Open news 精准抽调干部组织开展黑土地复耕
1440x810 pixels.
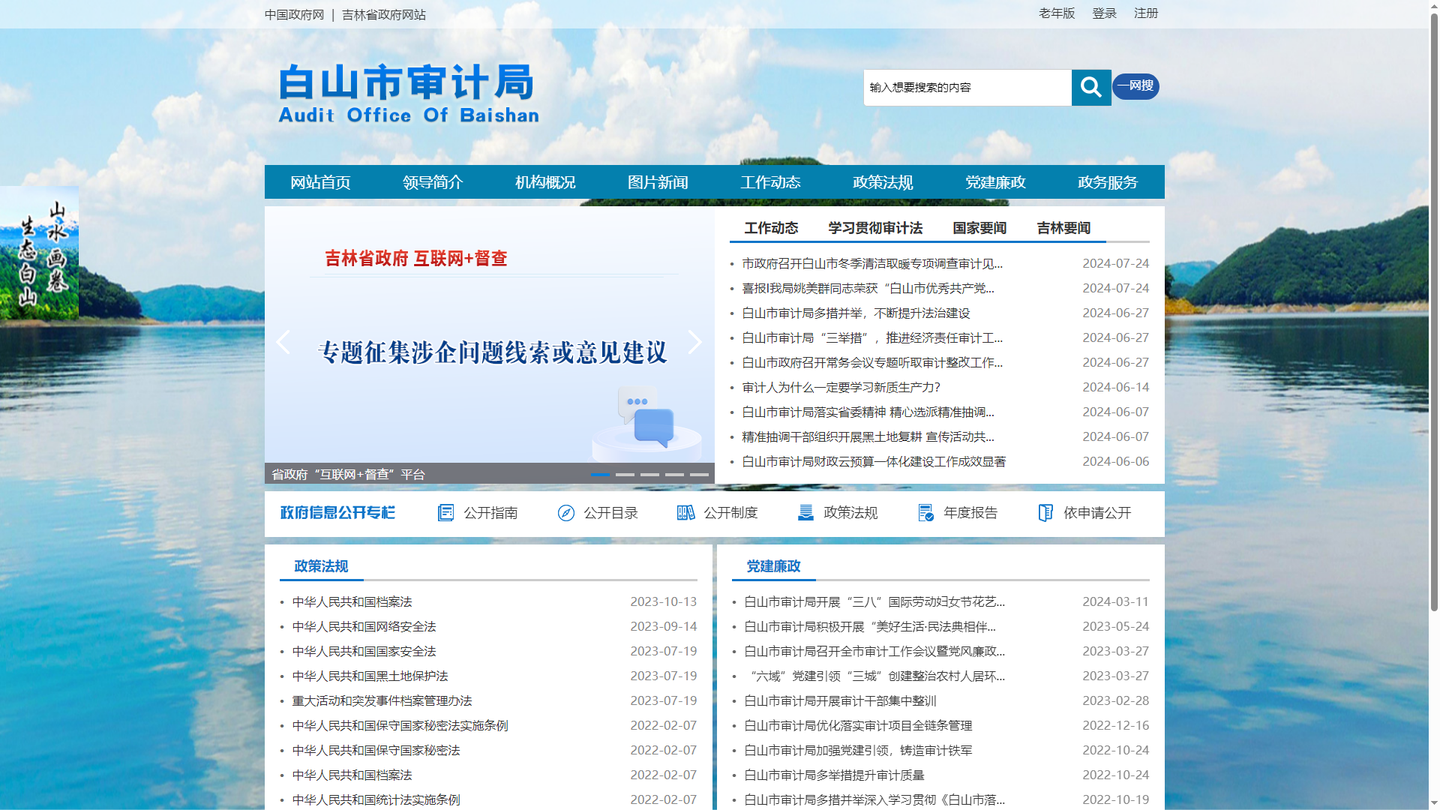click(x=868, y=437)
